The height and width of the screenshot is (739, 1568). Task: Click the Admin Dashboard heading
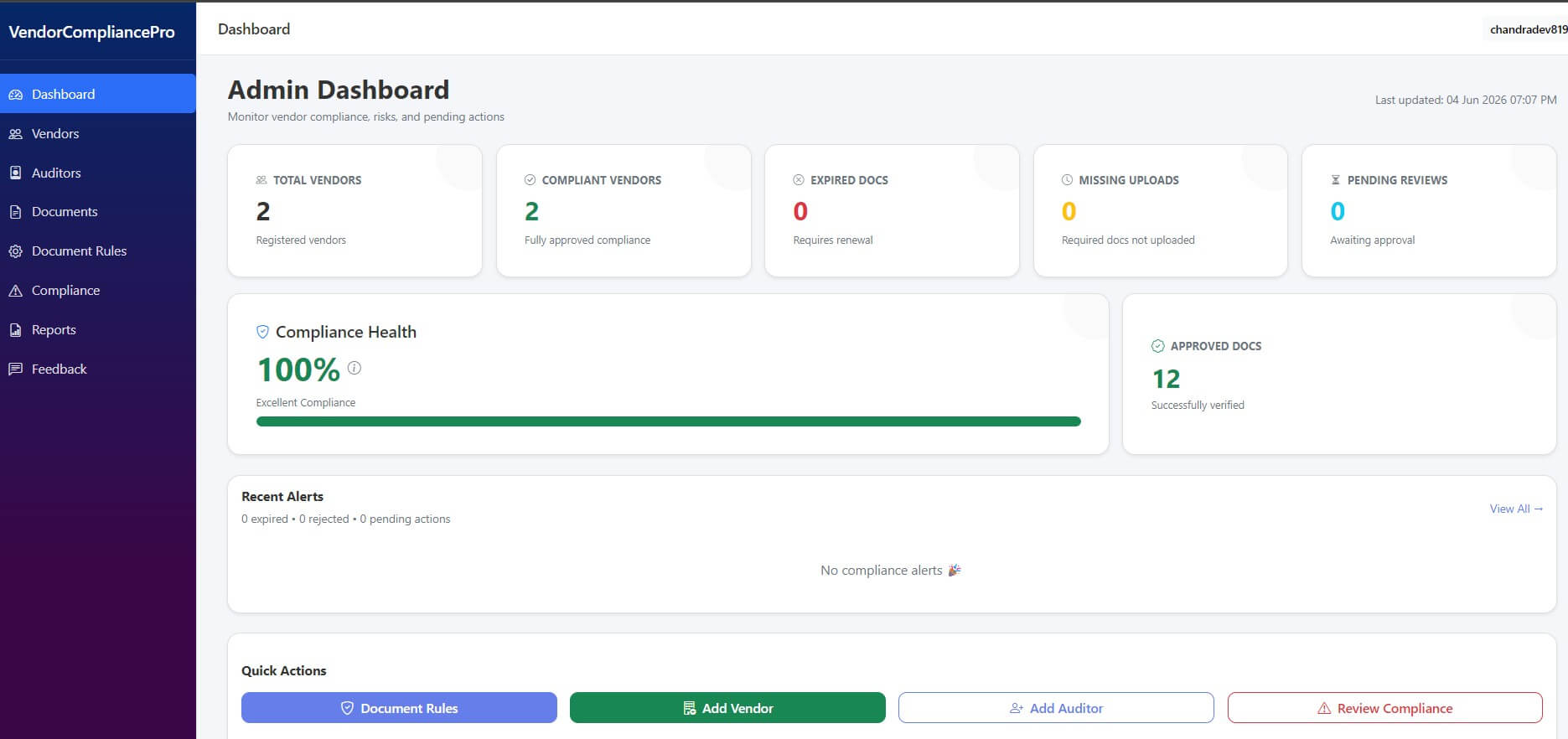339,90
